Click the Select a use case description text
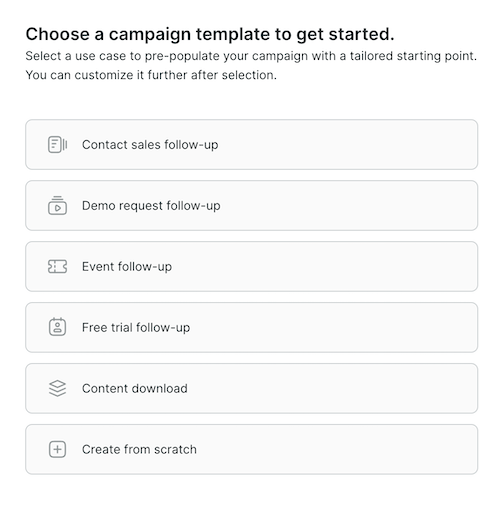Viewport: 500px width, 505px height. tap(251, 66)
